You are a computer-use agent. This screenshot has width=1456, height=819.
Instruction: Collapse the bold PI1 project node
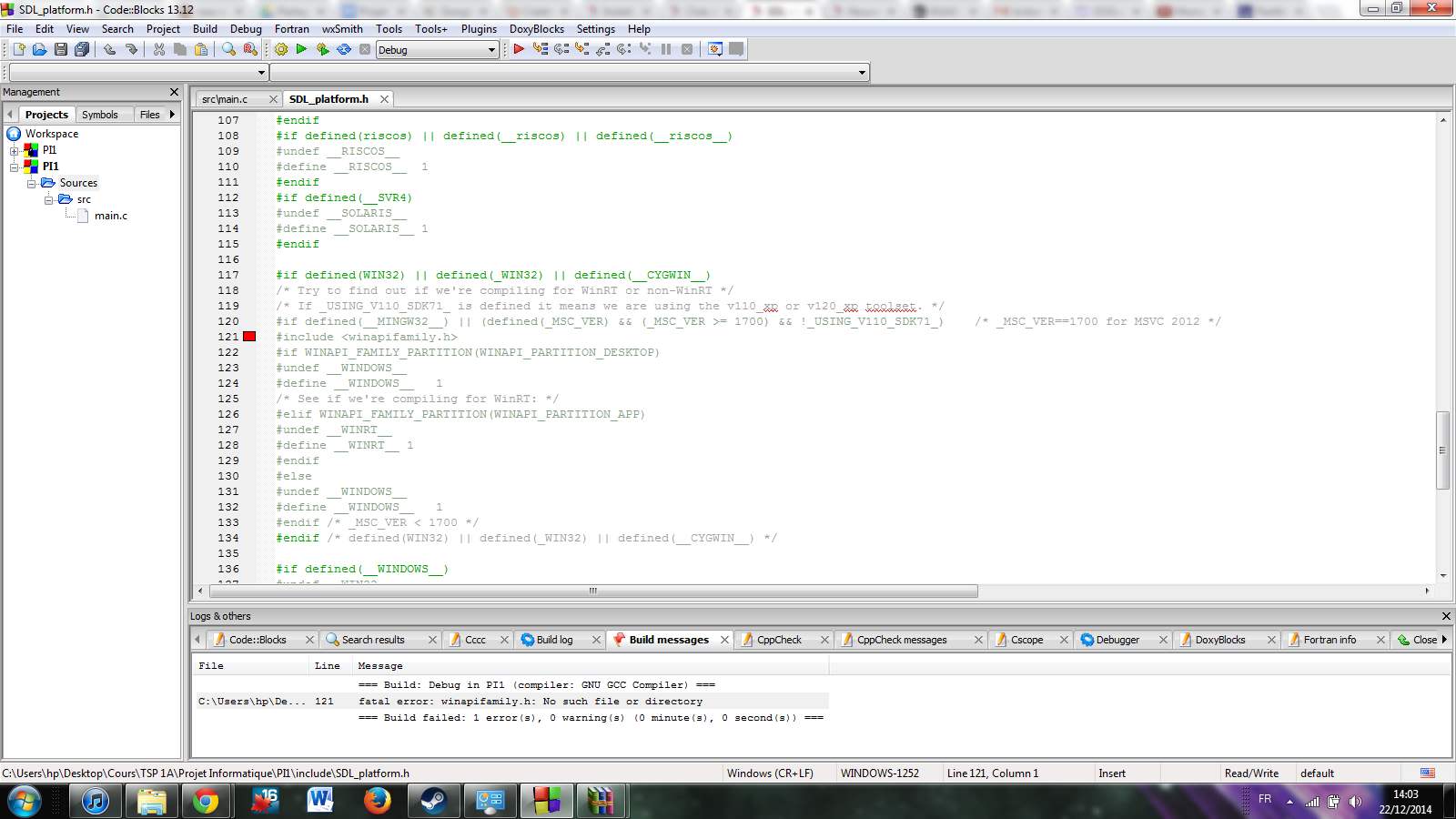[x=15, y=167]
